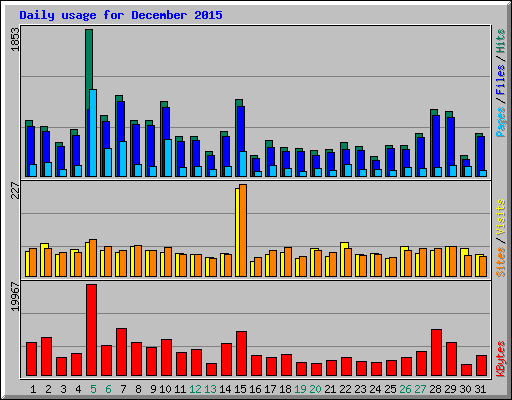Click the red KBytes bar for day 28
The height and width of the screenshot is (400, 512).
point(437,353)
